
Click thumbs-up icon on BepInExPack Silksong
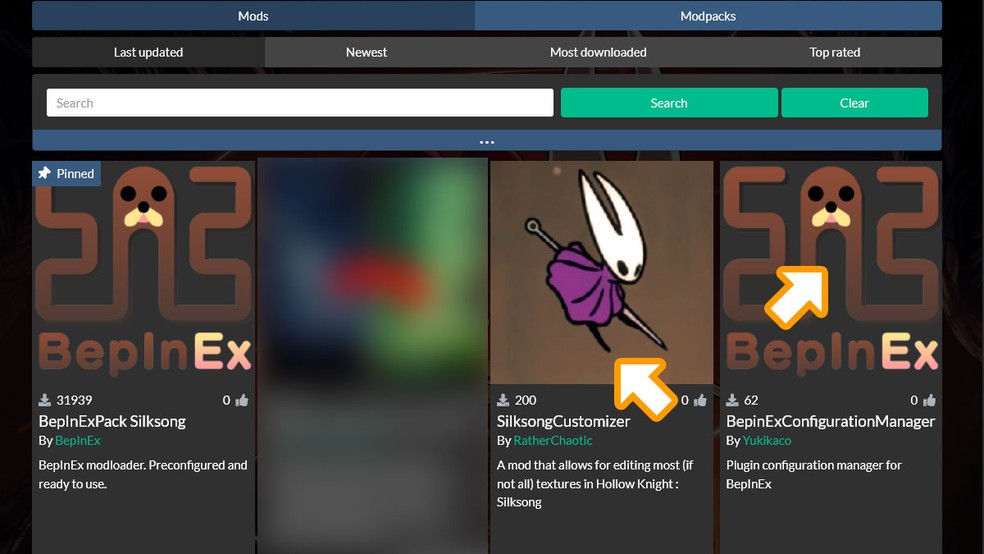pyautogui.click(x=242, y=400)
